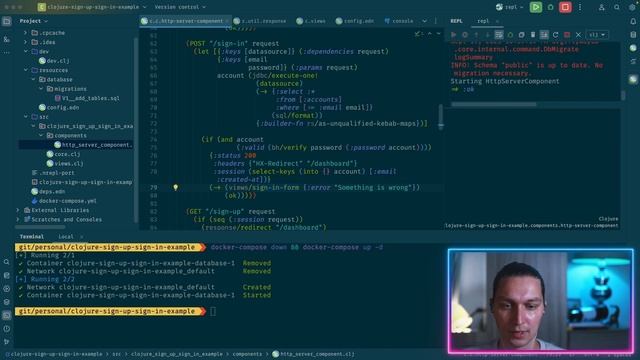Click the Debug bug icon beside Run
This screenshot has width=640, height=360.
click(550, 7)
